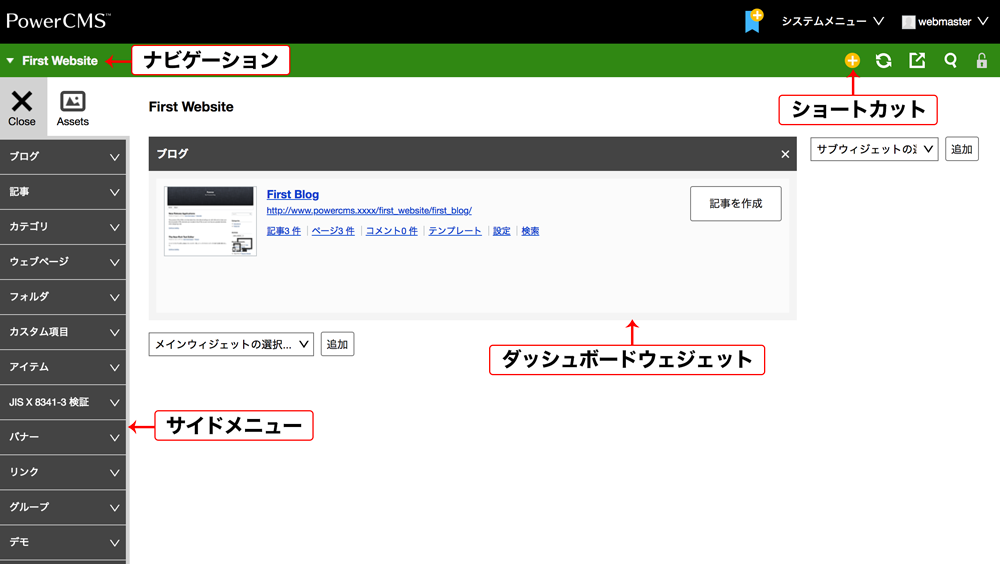
Task: Expand the デモ side menu chevron
Action: 114,543
